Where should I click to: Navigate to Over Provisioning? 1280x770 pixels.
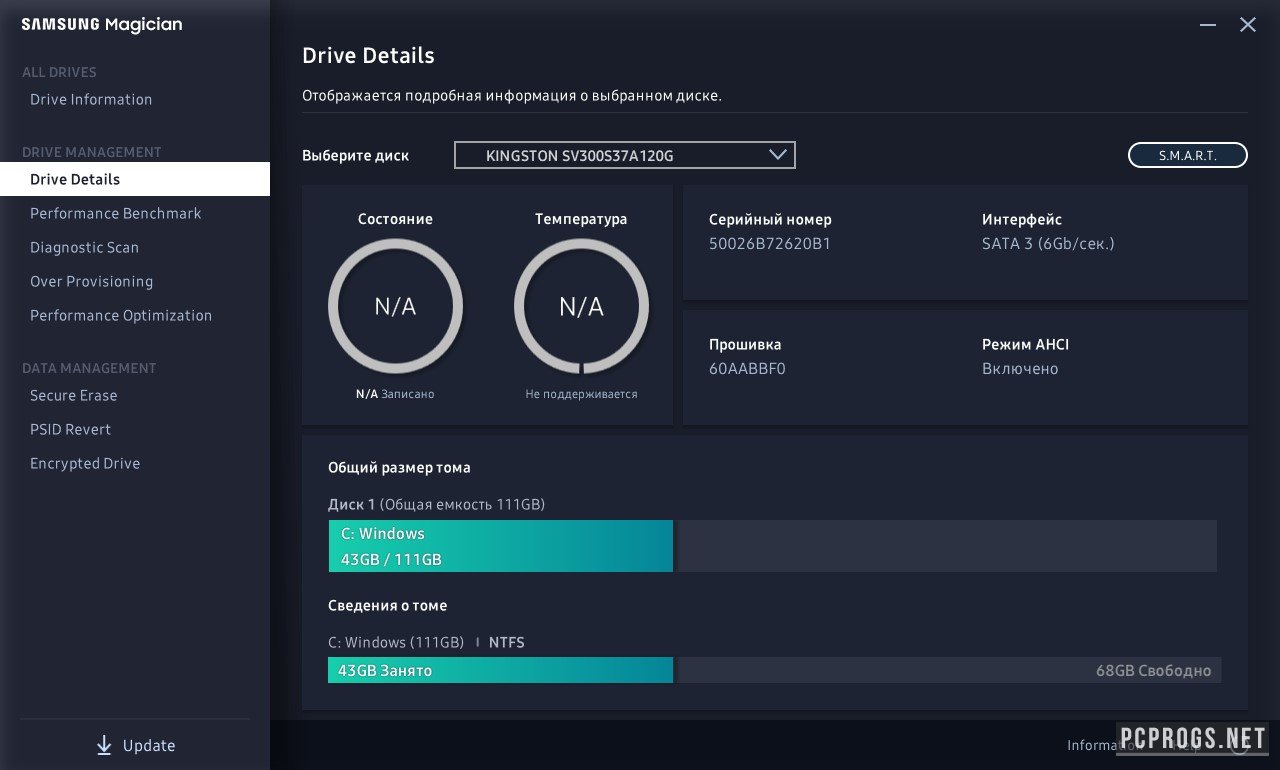(91, 282)
